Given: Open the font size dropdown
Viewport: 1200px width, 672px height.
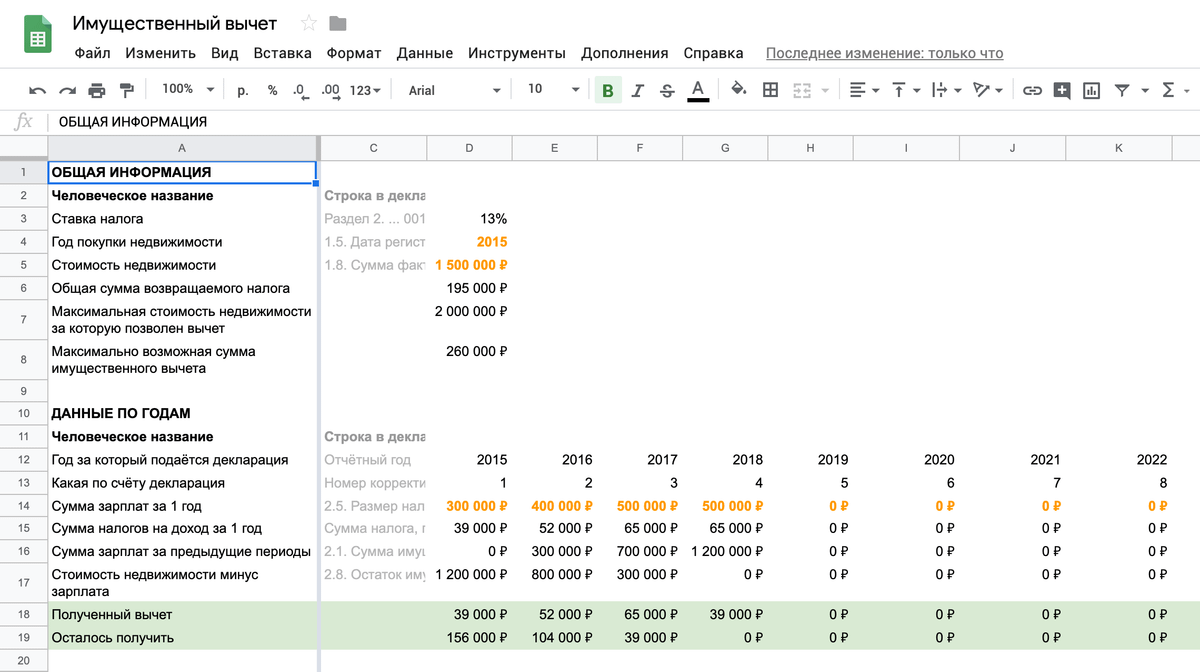Looking at the screenshot, I should tap(553, 90).
